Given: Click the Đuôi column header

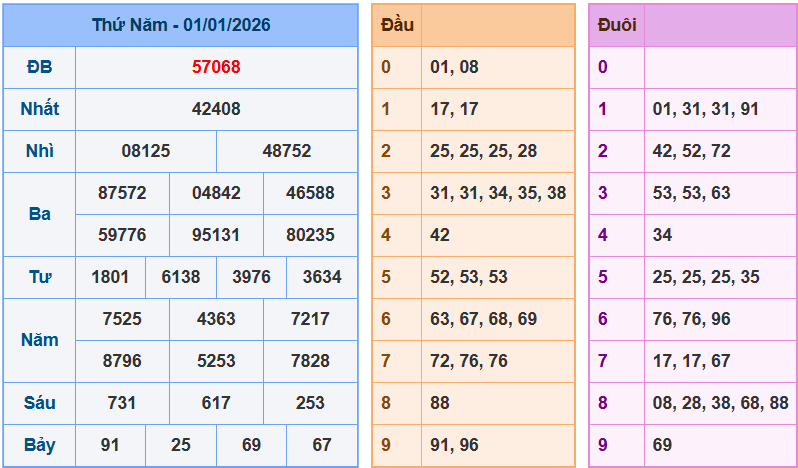Looking at the screenshot, I should click(x=616, y=25).
